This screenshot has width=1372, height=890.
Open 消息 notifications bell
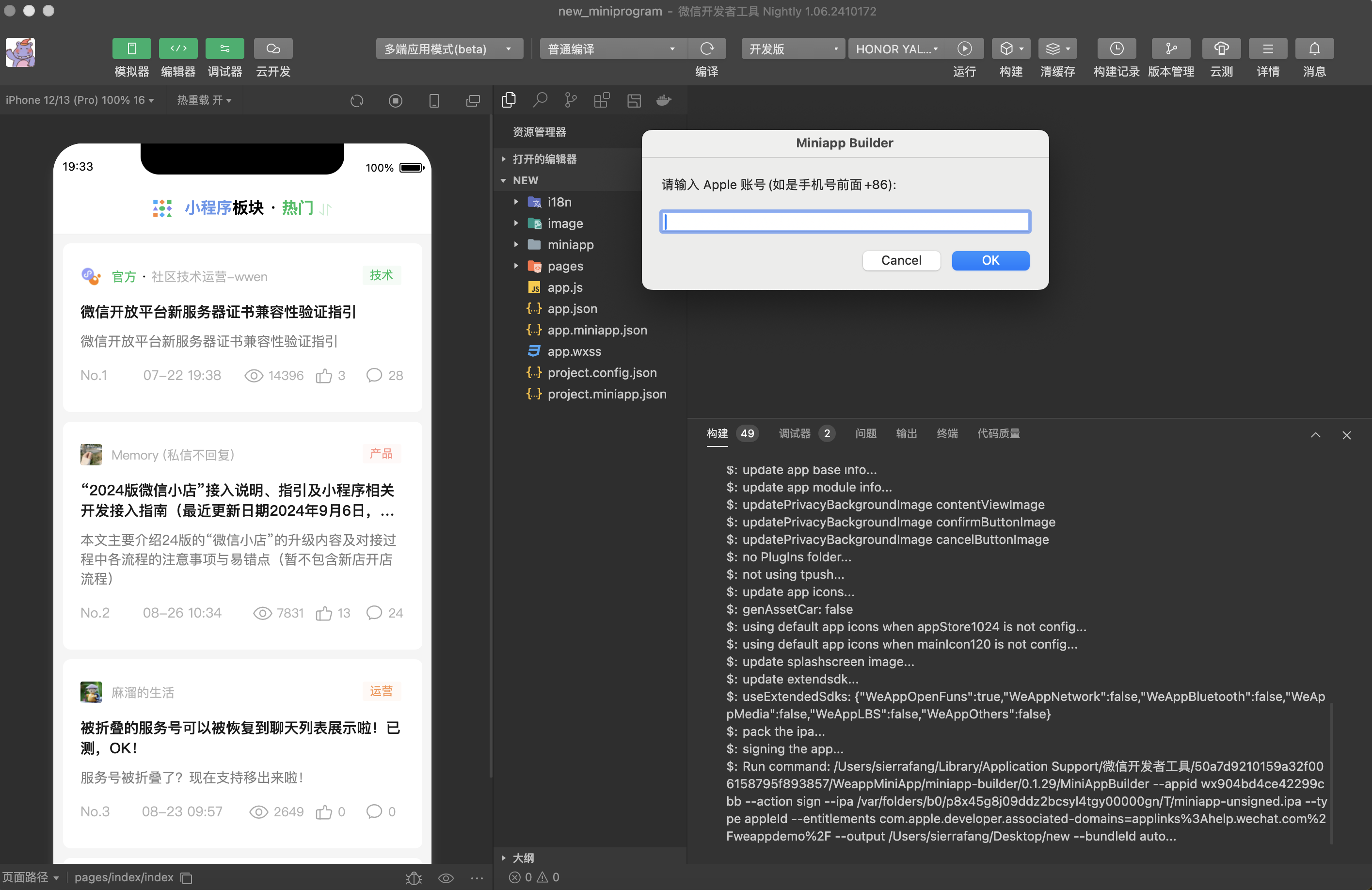coord(1314,49)
